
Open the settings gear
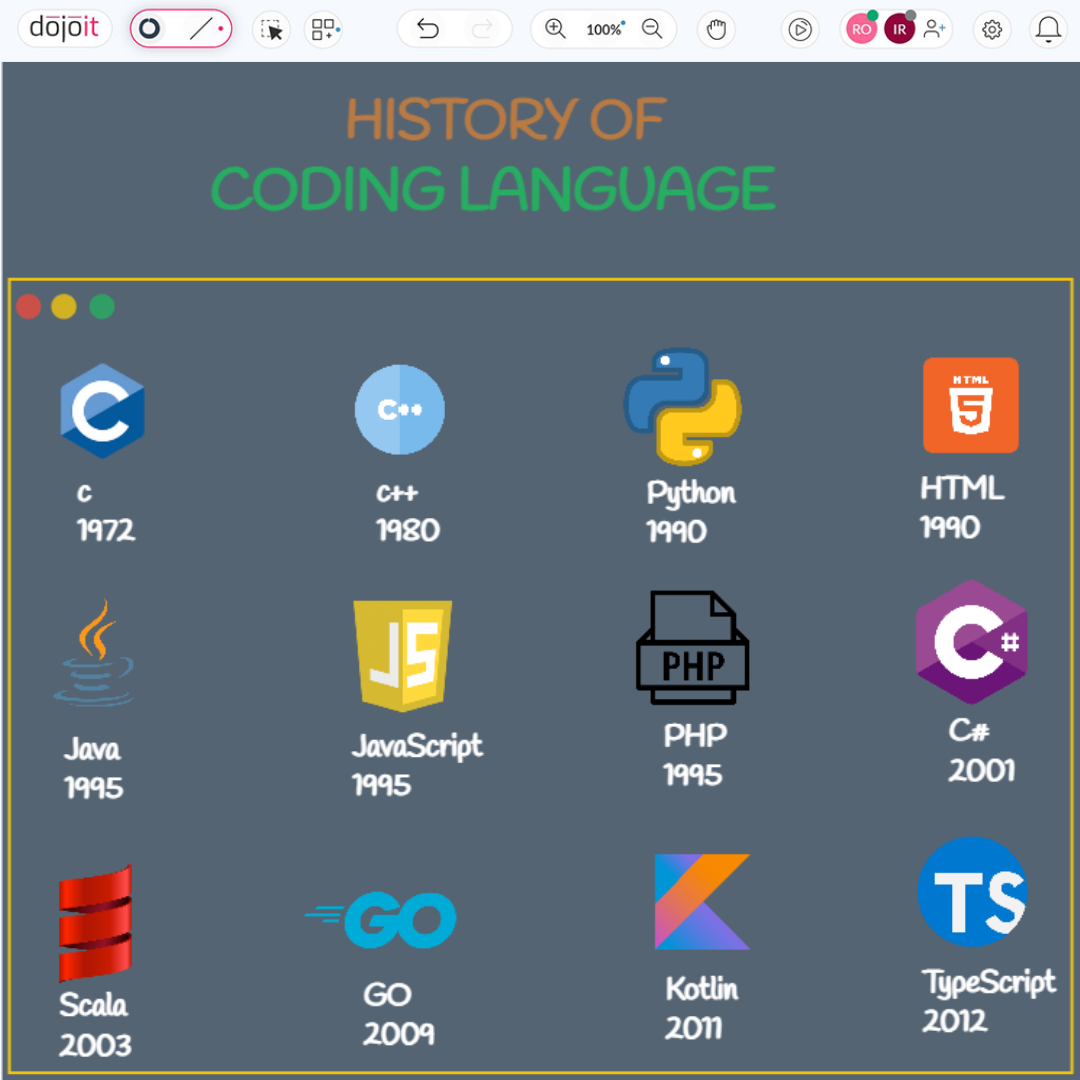(x=992, y=29)
